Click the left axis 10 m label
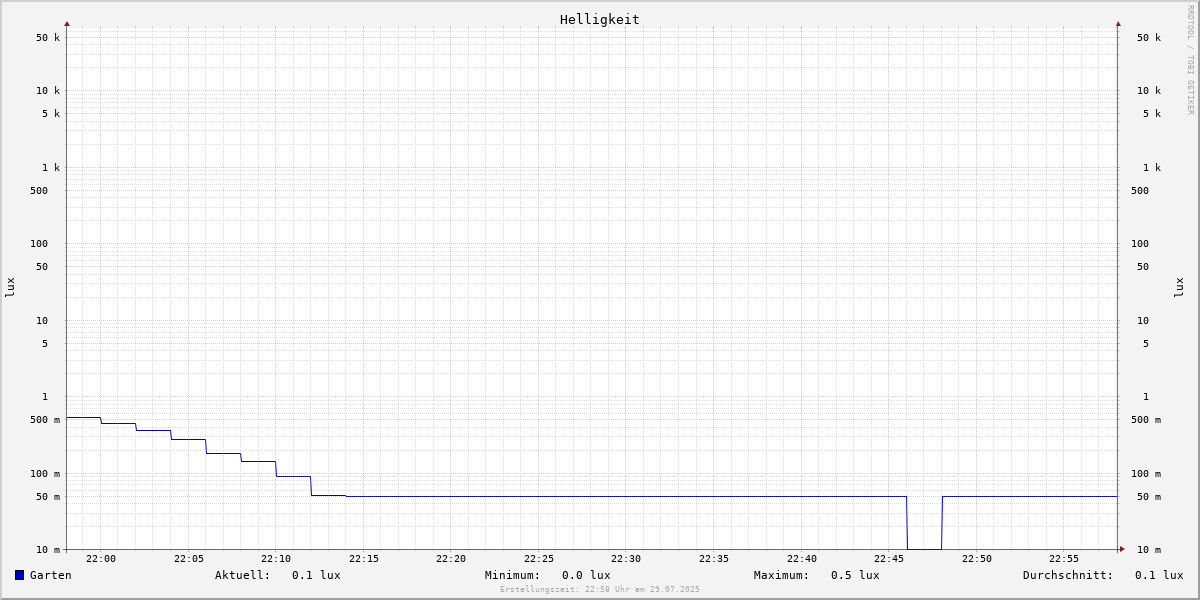 pyautogui.click(x=48, y=550)
